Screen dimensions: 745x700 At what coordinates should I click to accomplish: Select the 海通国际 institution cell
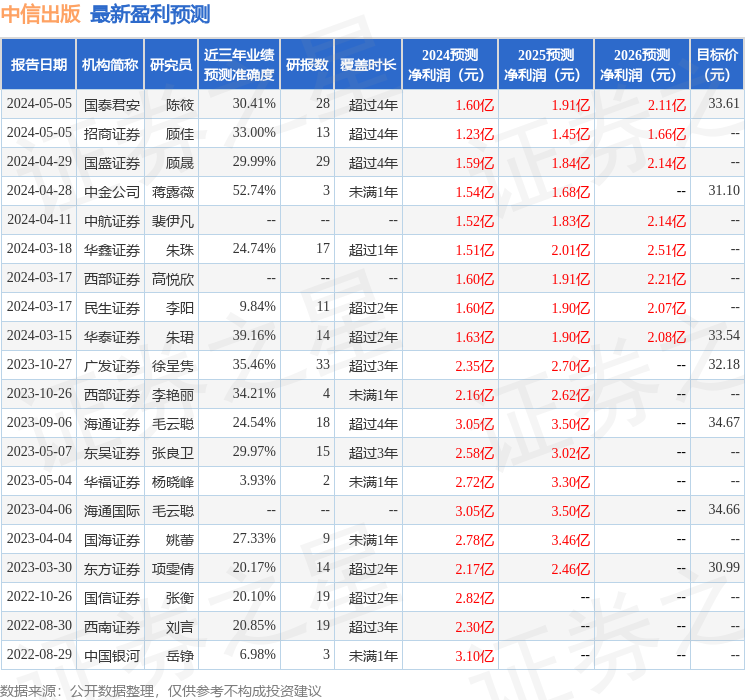tap(112, 510)
